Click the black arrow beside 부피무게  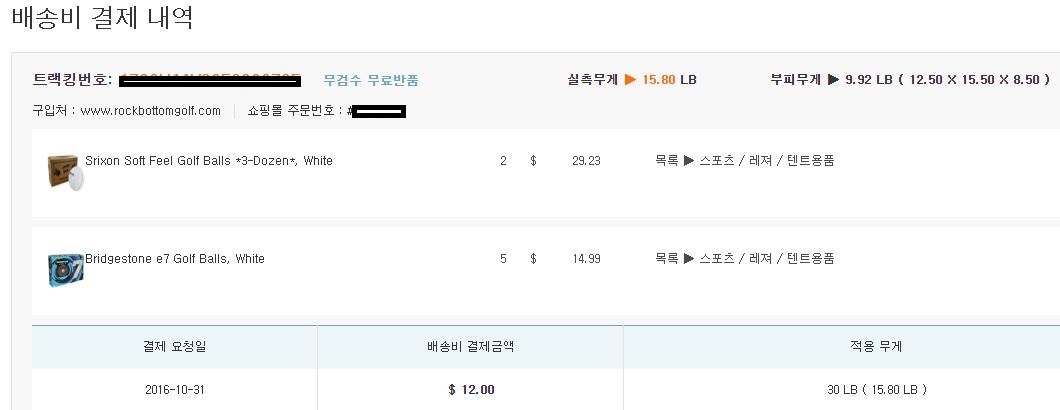click(x=833, y=79)
